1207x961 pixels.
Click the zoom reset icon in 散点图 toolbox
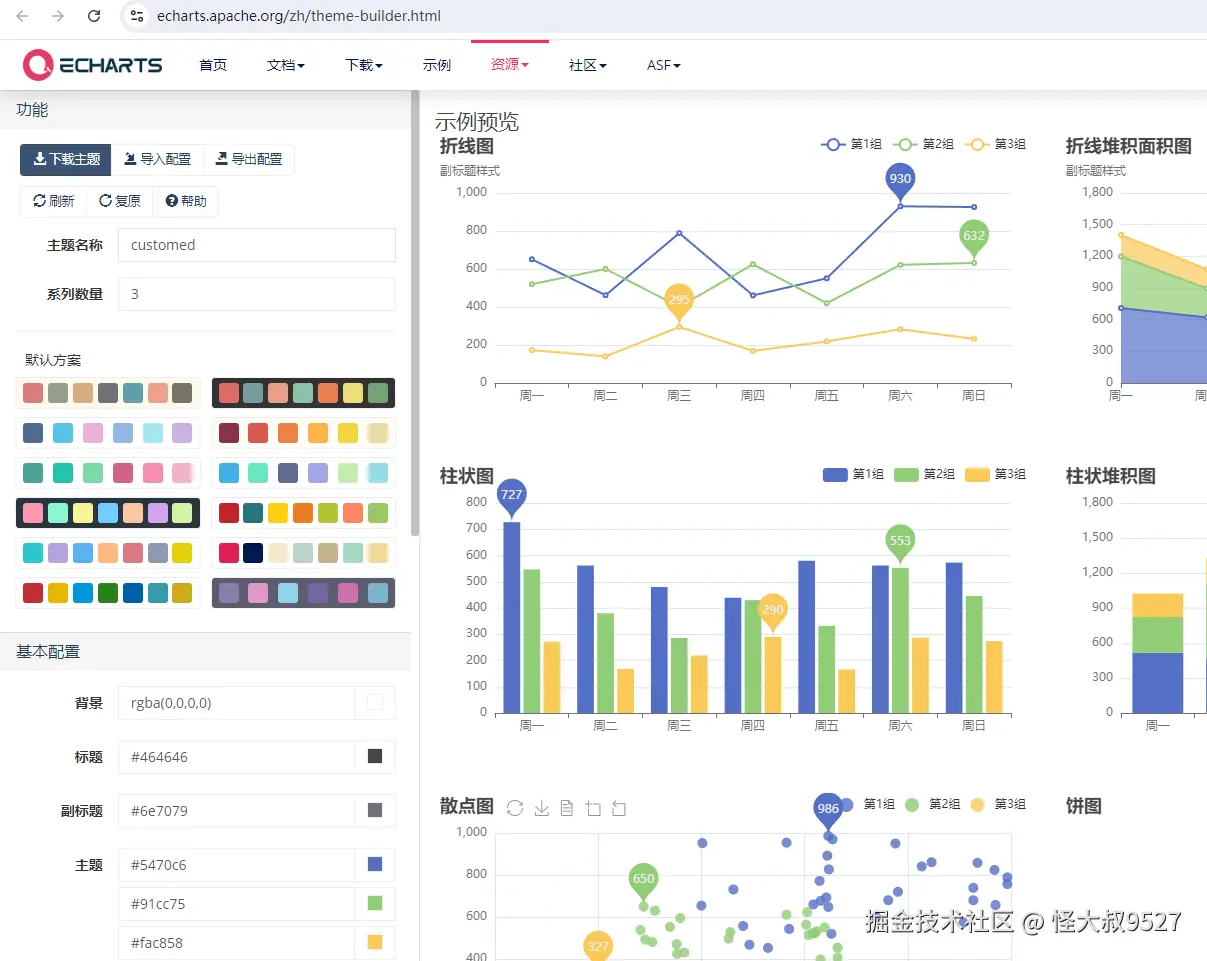point(619,808)
